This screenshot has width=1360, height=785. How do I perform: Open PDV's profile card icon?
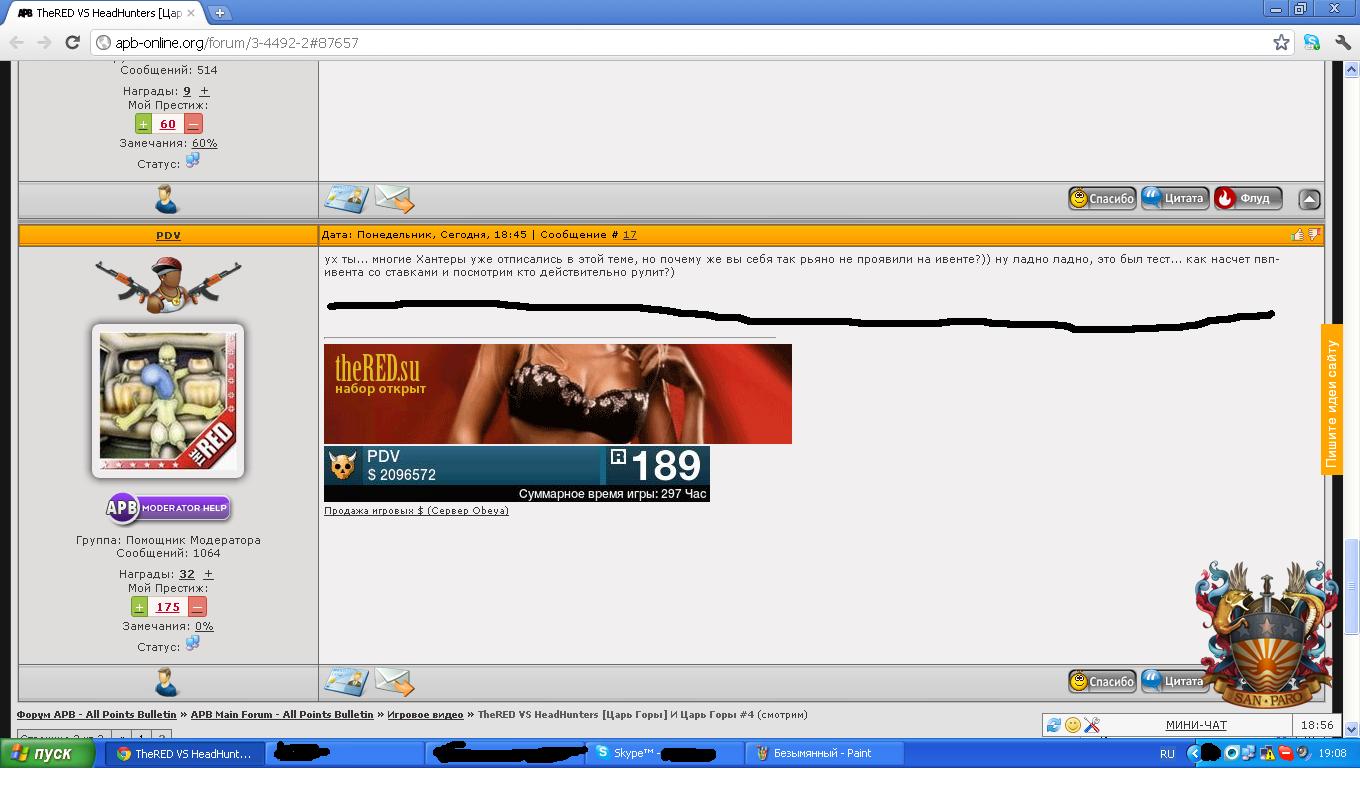click(x=346, y=682)
